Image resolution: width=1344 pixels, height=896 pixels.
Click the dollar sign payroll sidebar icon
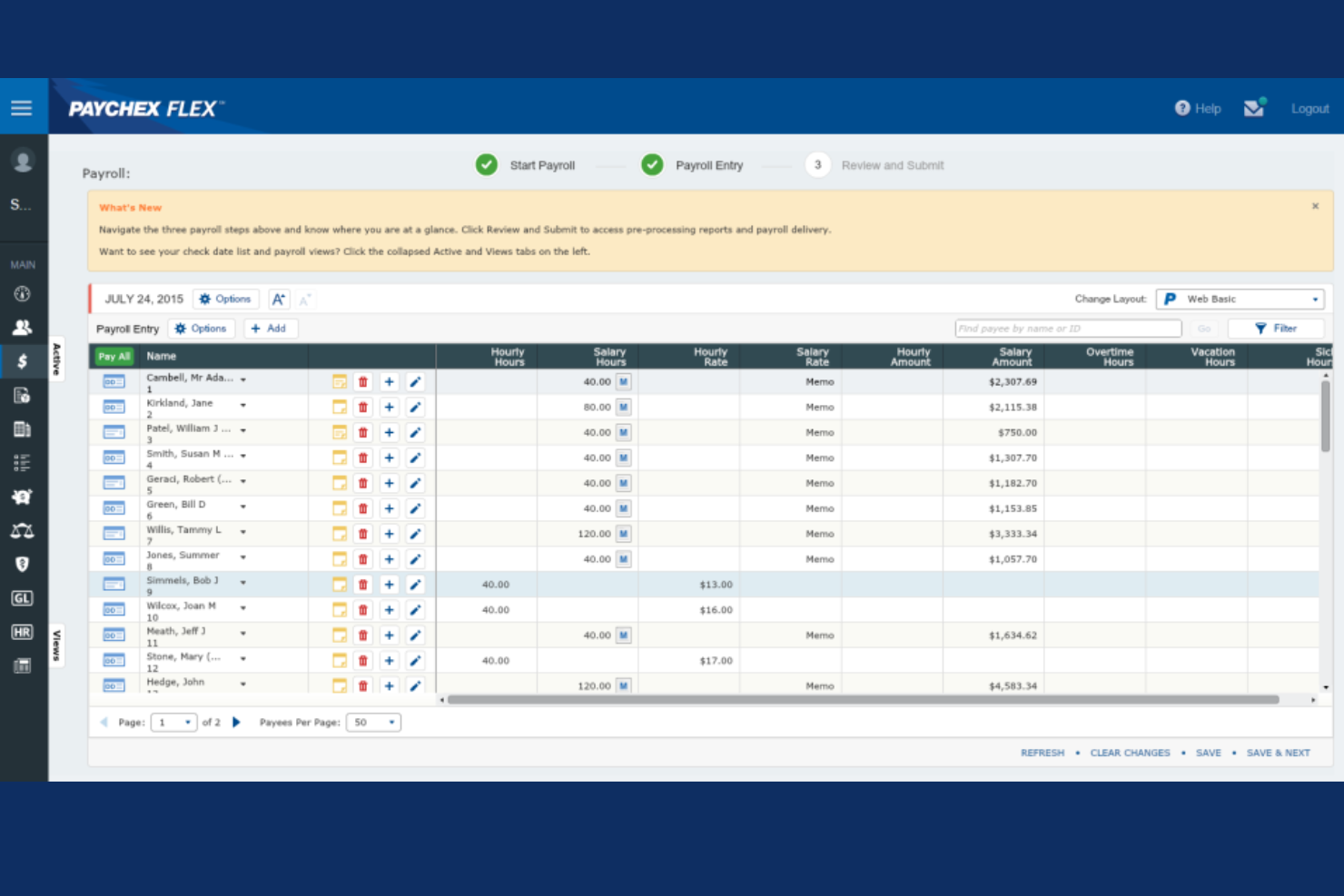[x=23, y=361]
